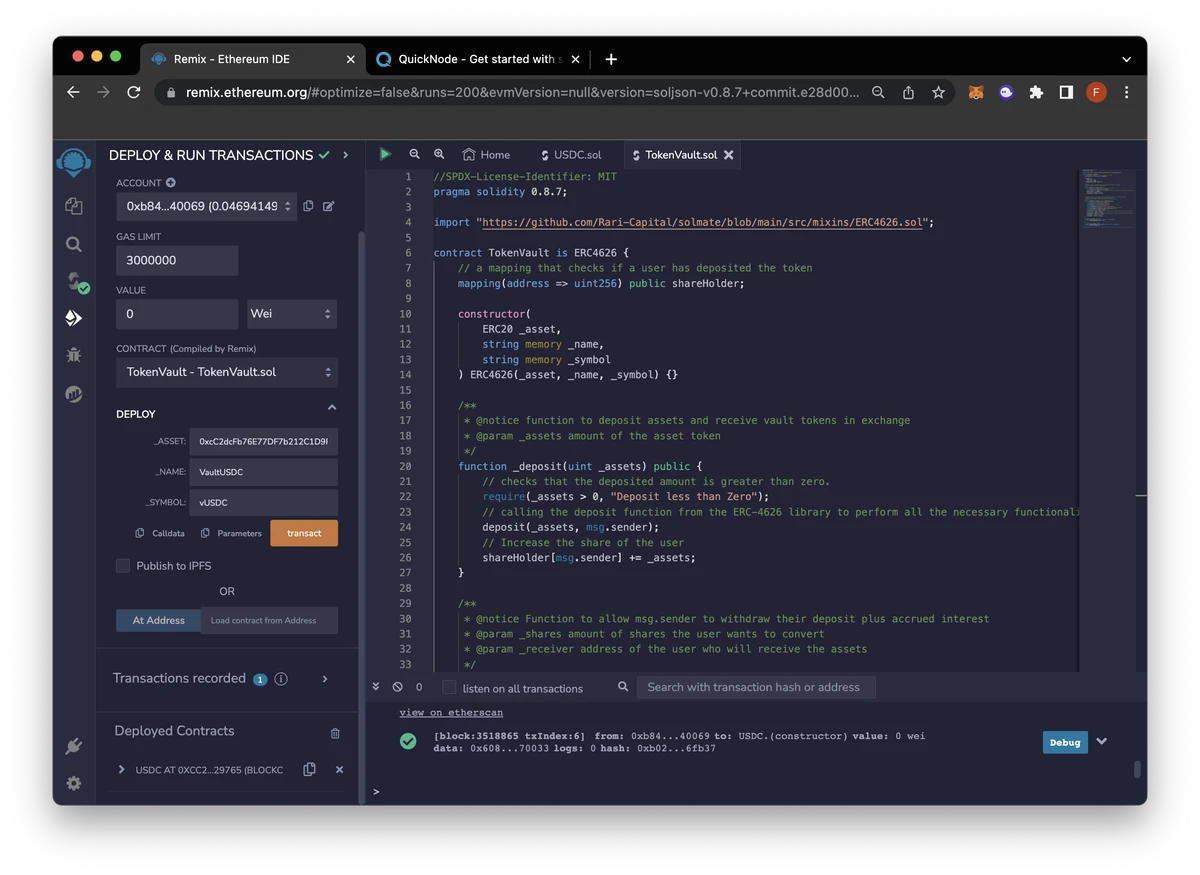
Task: Open the Debugger bug icon in sidebar
Action: pos(73,354)
